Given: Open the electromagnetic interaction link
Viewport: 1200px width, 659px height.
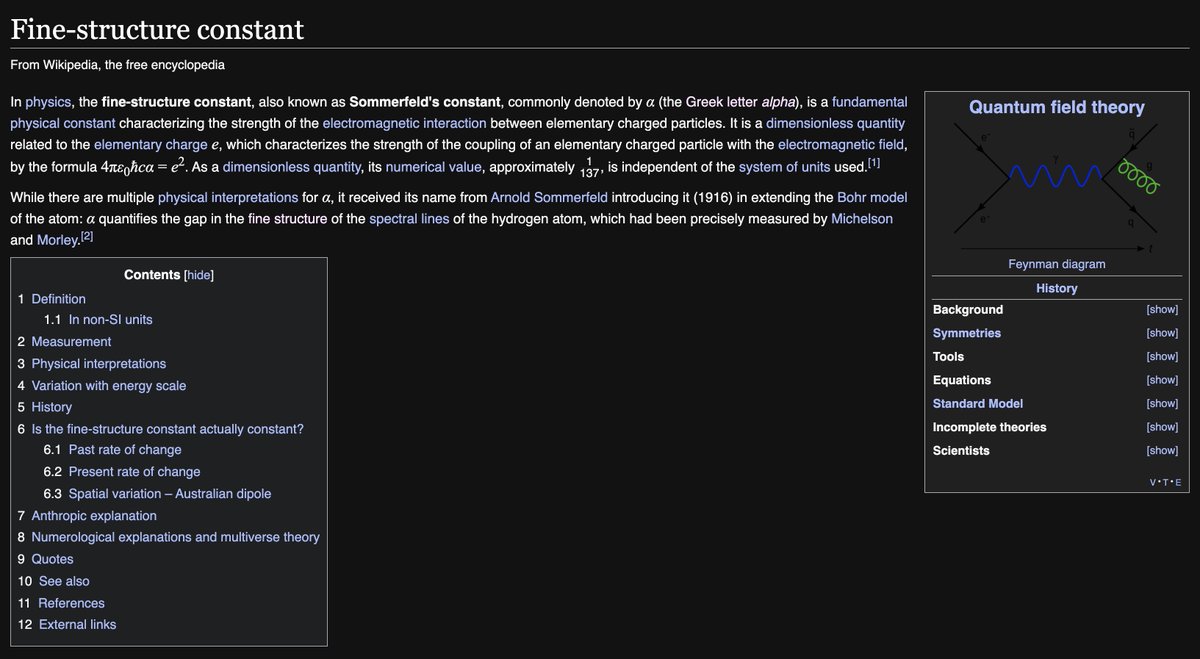Looking at the screenshot, I should click(404, 123).
